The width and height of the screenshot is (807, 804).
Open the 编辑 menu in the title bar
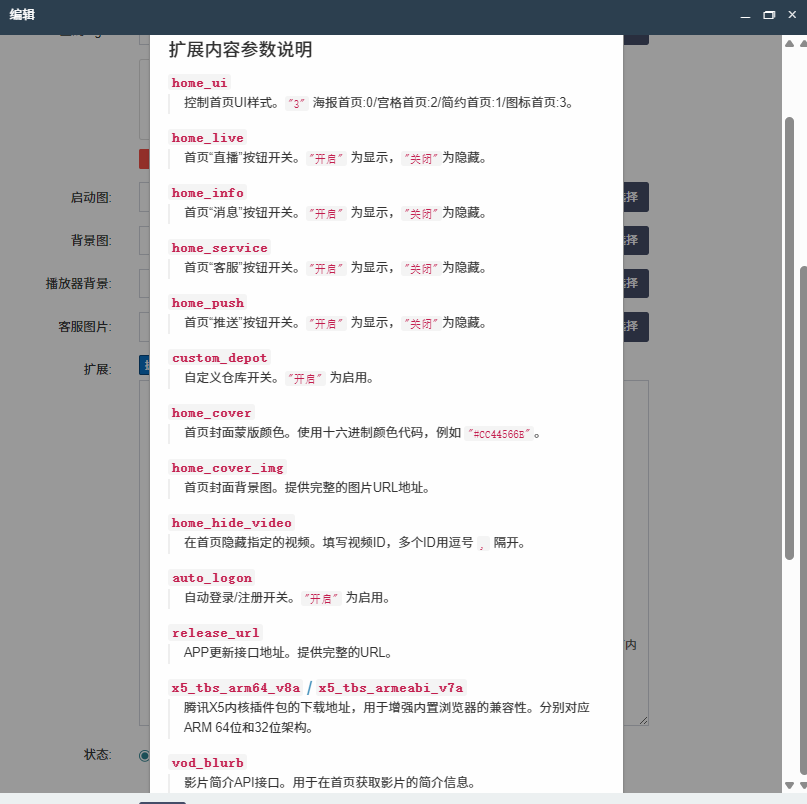coord(20,15)
